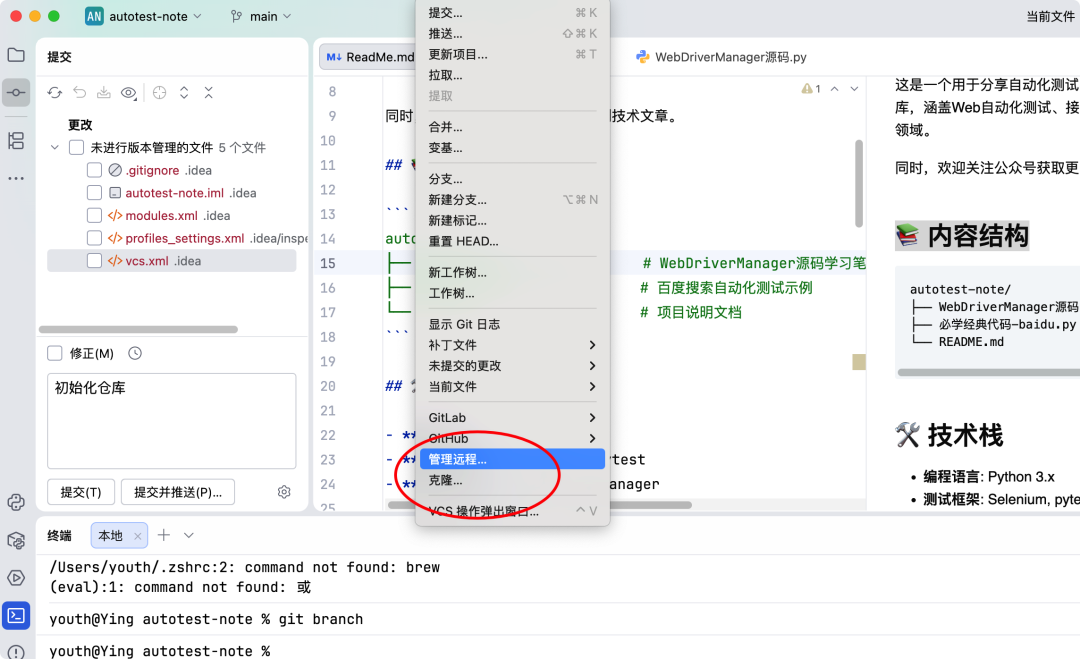The image size is (1080, 659).
Task: Toggle the View Options eye icon
Action: (x=129, y=92)
